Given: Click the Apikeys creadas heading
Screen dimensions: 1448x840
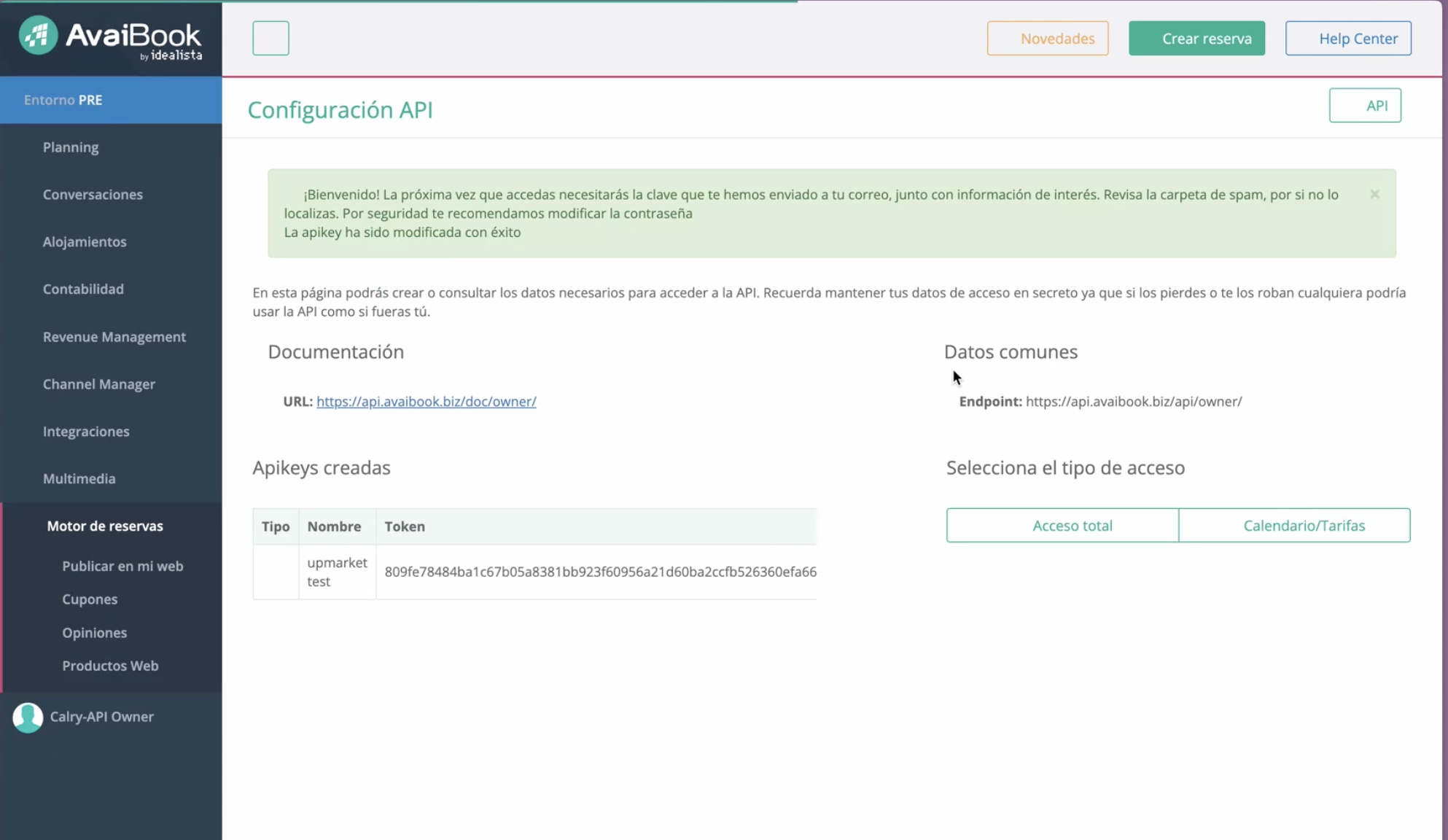Looking at the screenshot, I should pyautogui.click(x=322, y=467).
